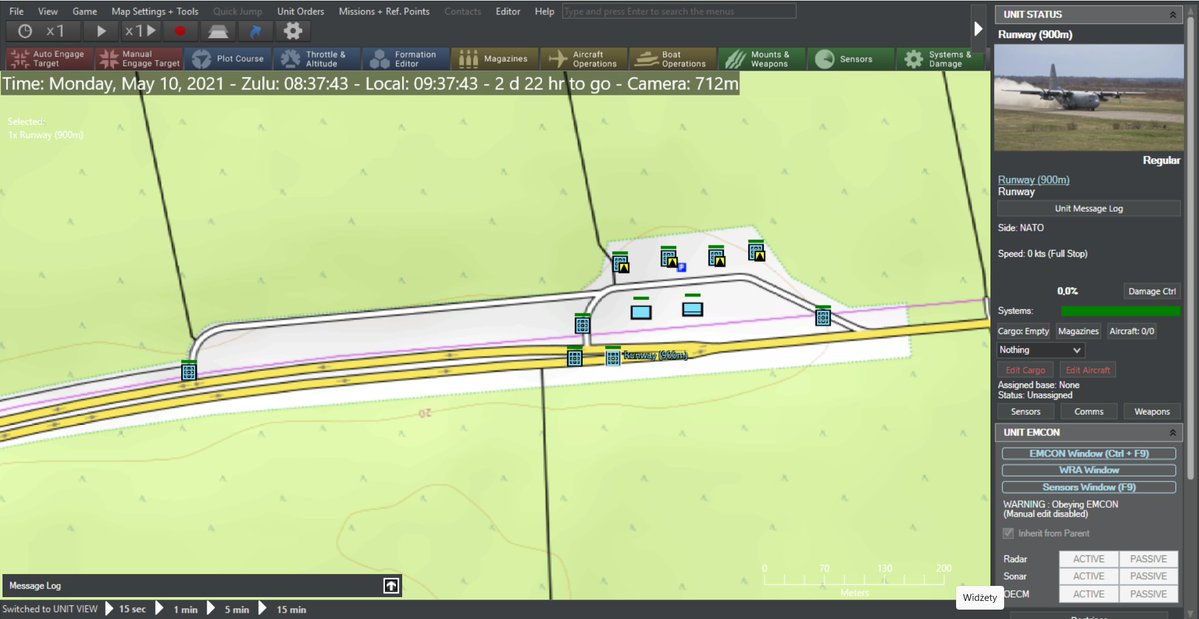Set OECM to ACTIVE
This screenshot has width=1199, height=619.
point(1088,594)
